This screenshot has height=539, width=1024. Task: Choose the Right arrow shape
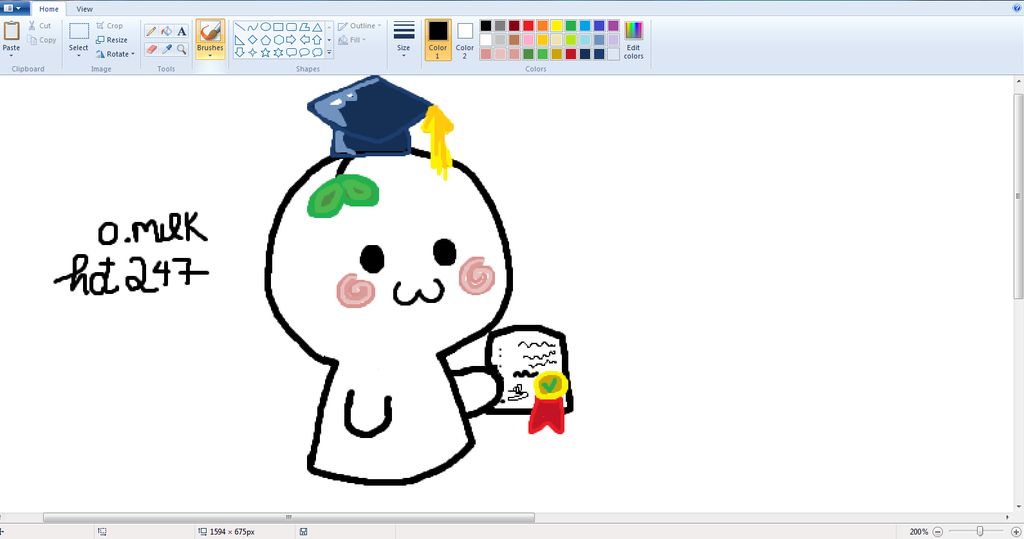coord(291,40)
